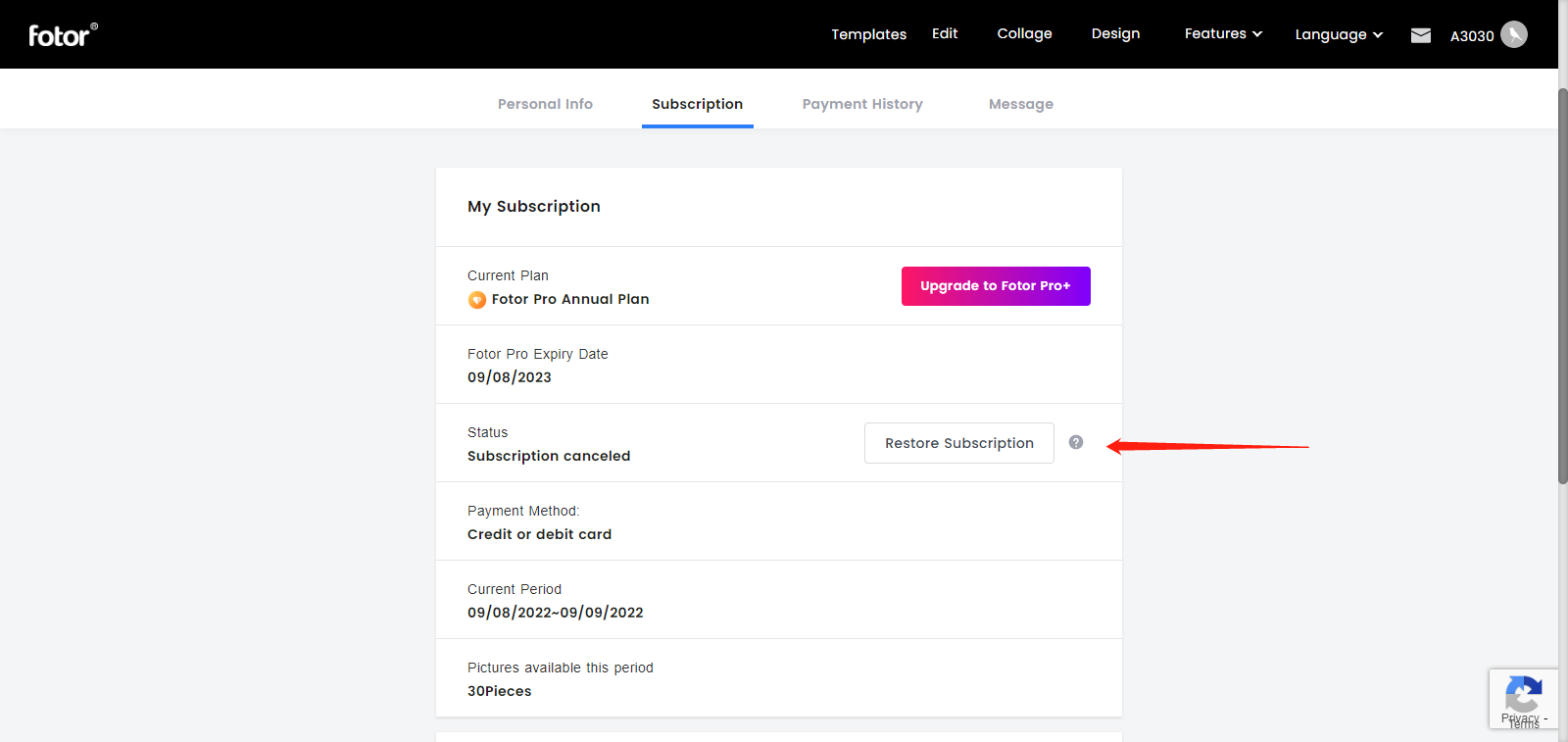This screenshot has width=1568, height=742.
Task: Expand the Language dropdown
Action: (1339, 34)
